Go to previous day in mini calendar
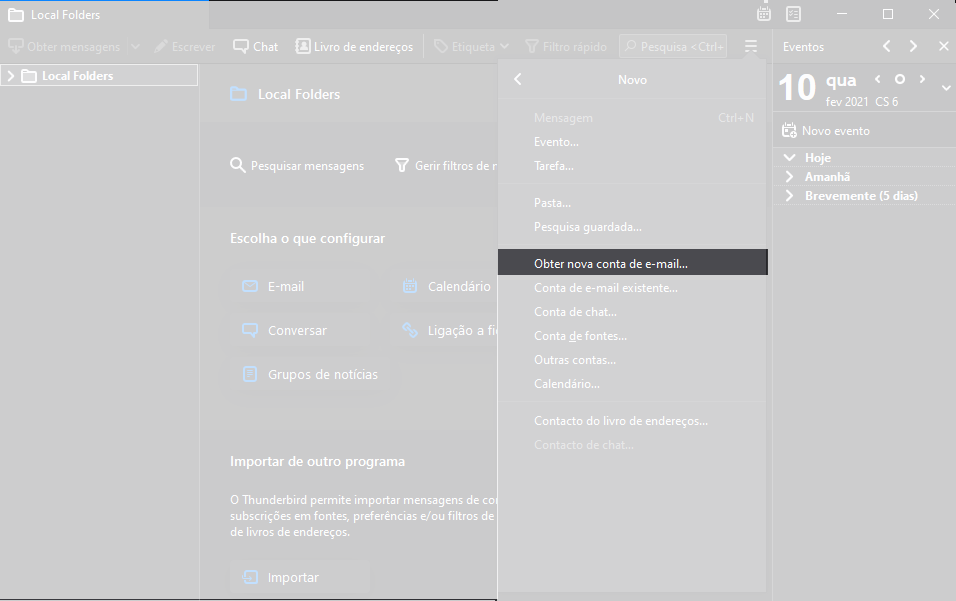The height and width of the screenshot is (601, 956). [877, 79]
